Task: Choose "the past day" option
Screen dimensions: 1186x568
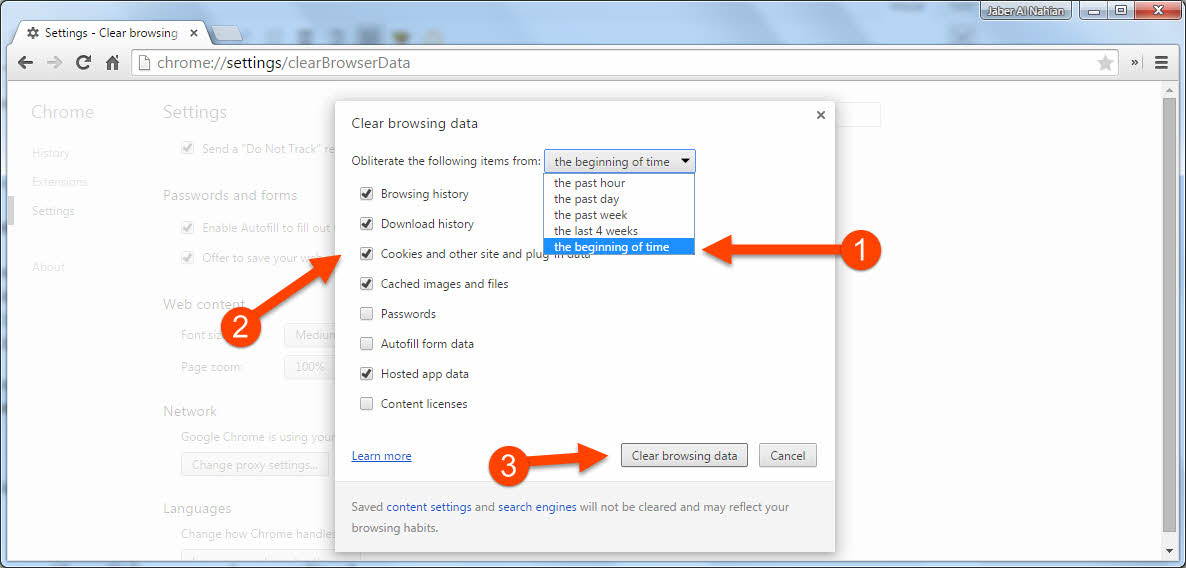Action: coord(619,199)
